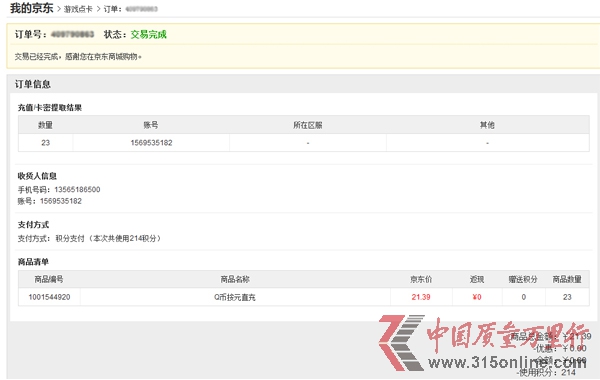Select the 数量 column header
The image size is (600, 380).
[45, 125]
